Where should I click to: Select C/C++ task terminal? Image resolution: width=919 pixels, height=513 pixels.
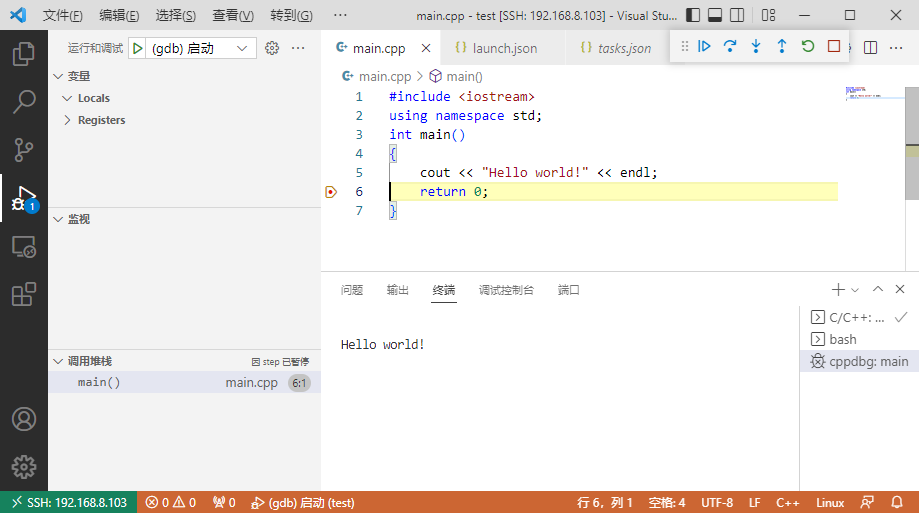click(x=859, y=317)
